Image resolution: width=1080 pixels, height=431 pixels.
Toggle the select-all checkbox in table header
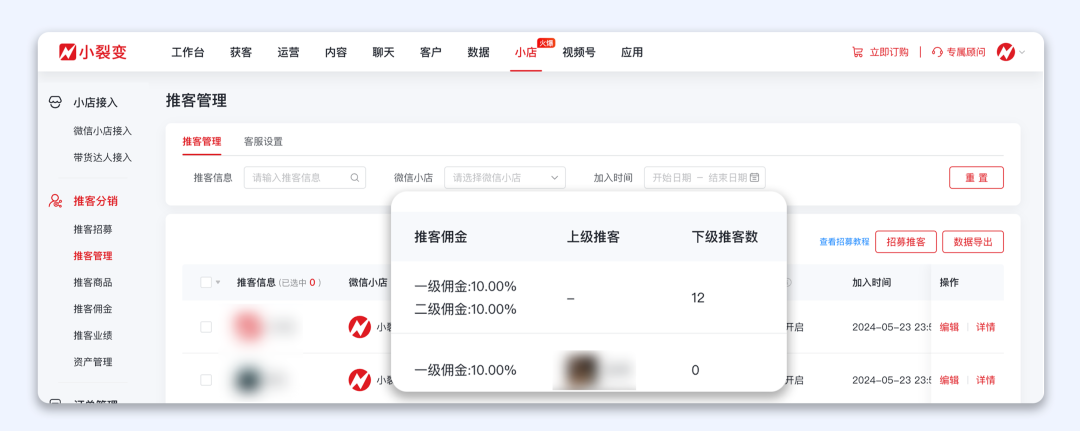[x=206, y=283]
